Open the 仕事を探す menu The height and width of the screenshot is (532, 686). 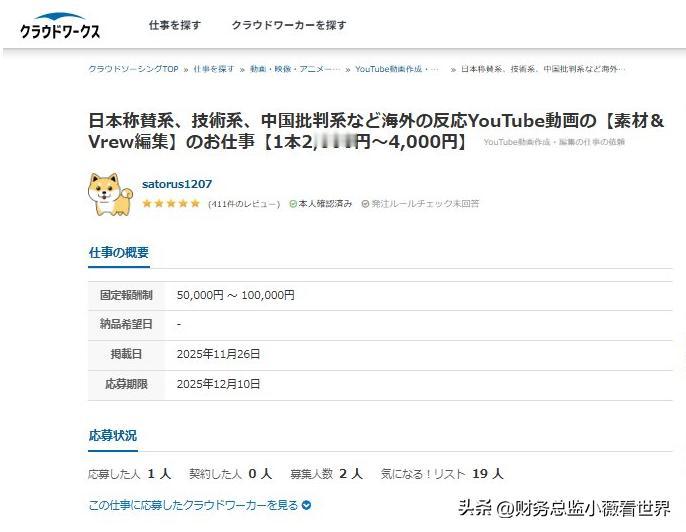coord(175,25)
